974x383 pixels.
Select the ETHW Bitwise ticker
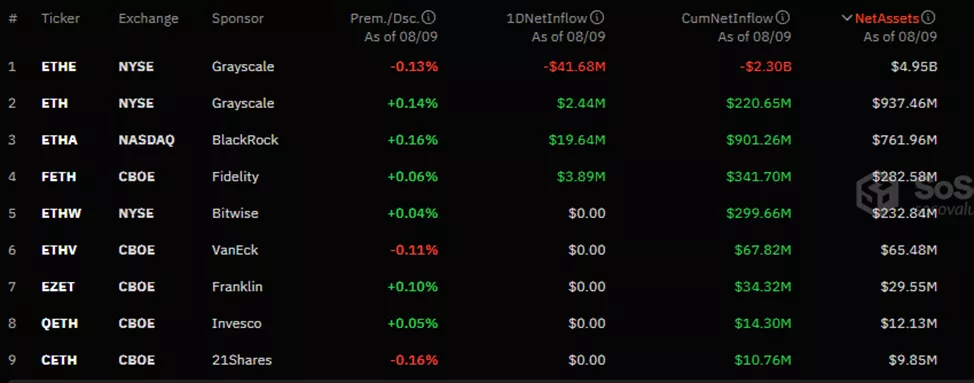click(61, 214)
